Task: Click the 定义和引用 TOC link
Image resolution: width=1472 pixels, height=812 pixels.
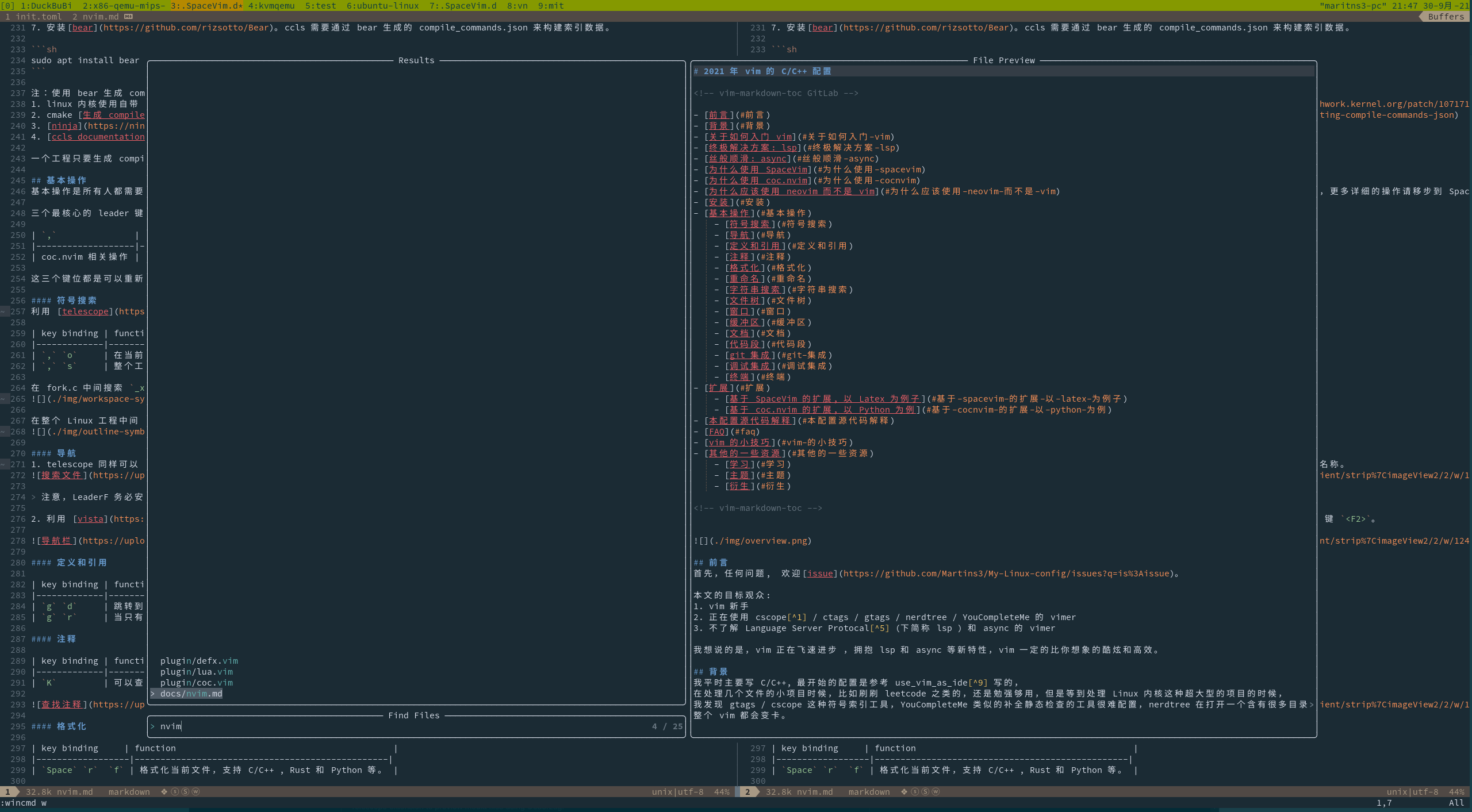Action: pos(754,246)
